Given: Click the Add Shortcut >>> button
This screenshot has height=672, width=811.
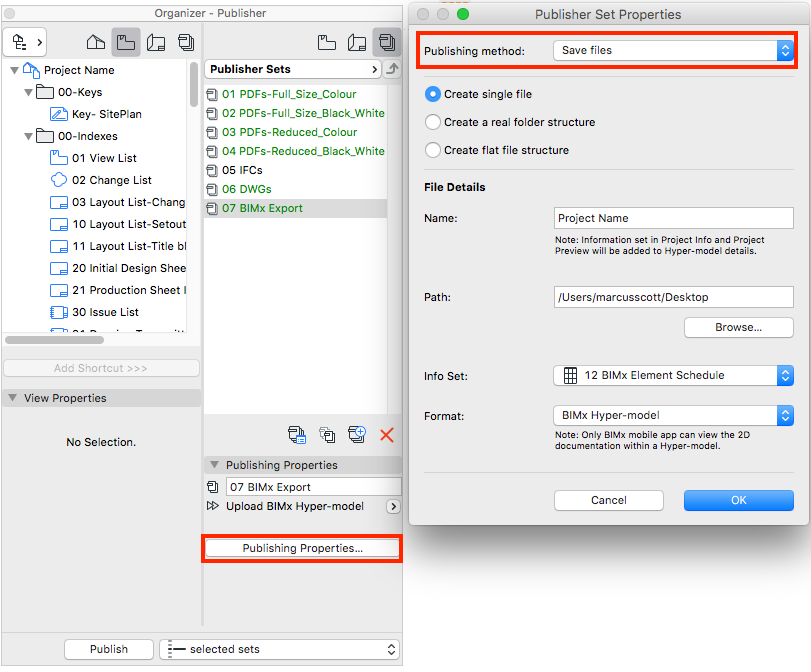Looking at the screenshot, I should pyautogui.click(x=101, y=368).
